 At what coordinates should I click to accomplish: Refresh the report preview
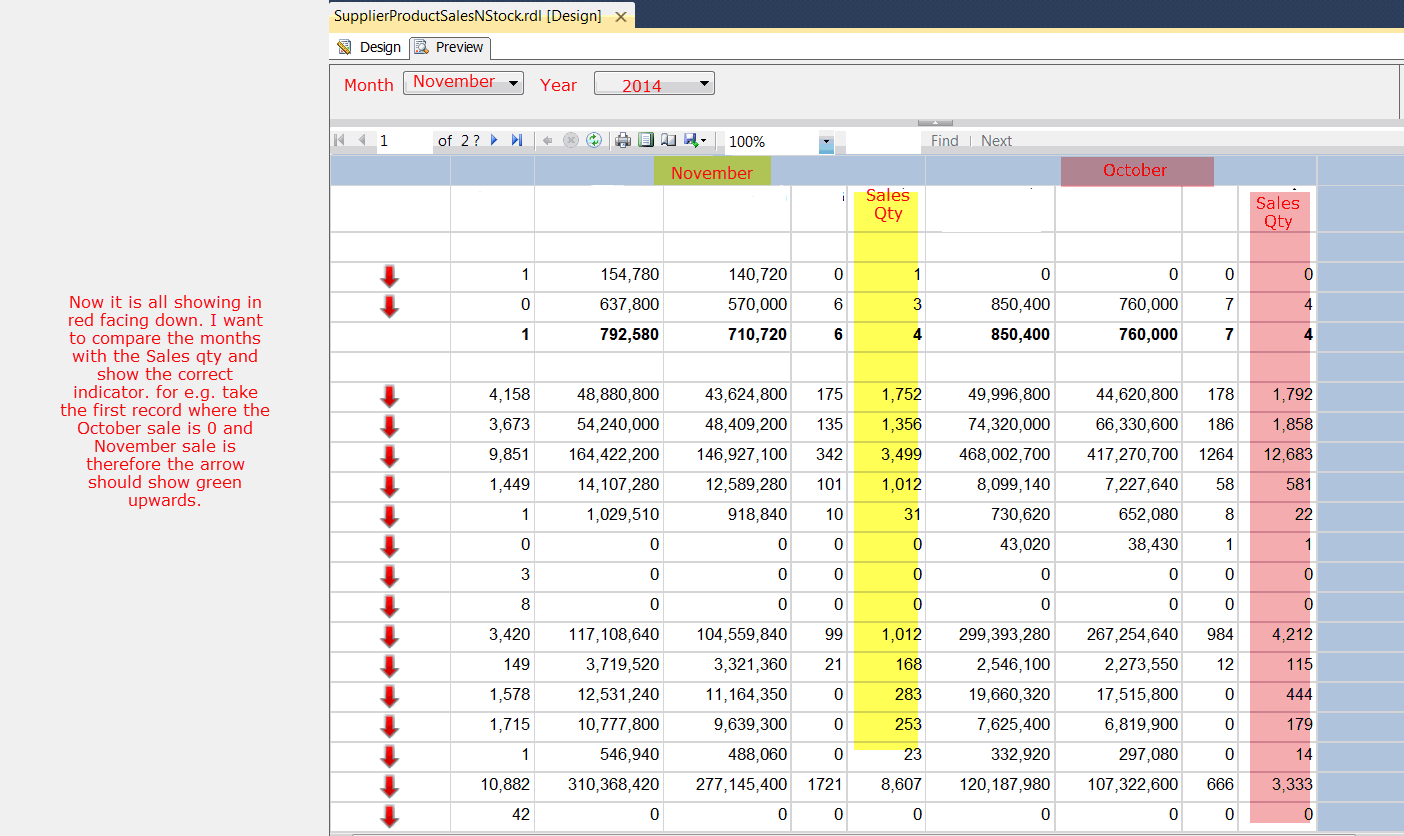(594, 141)
